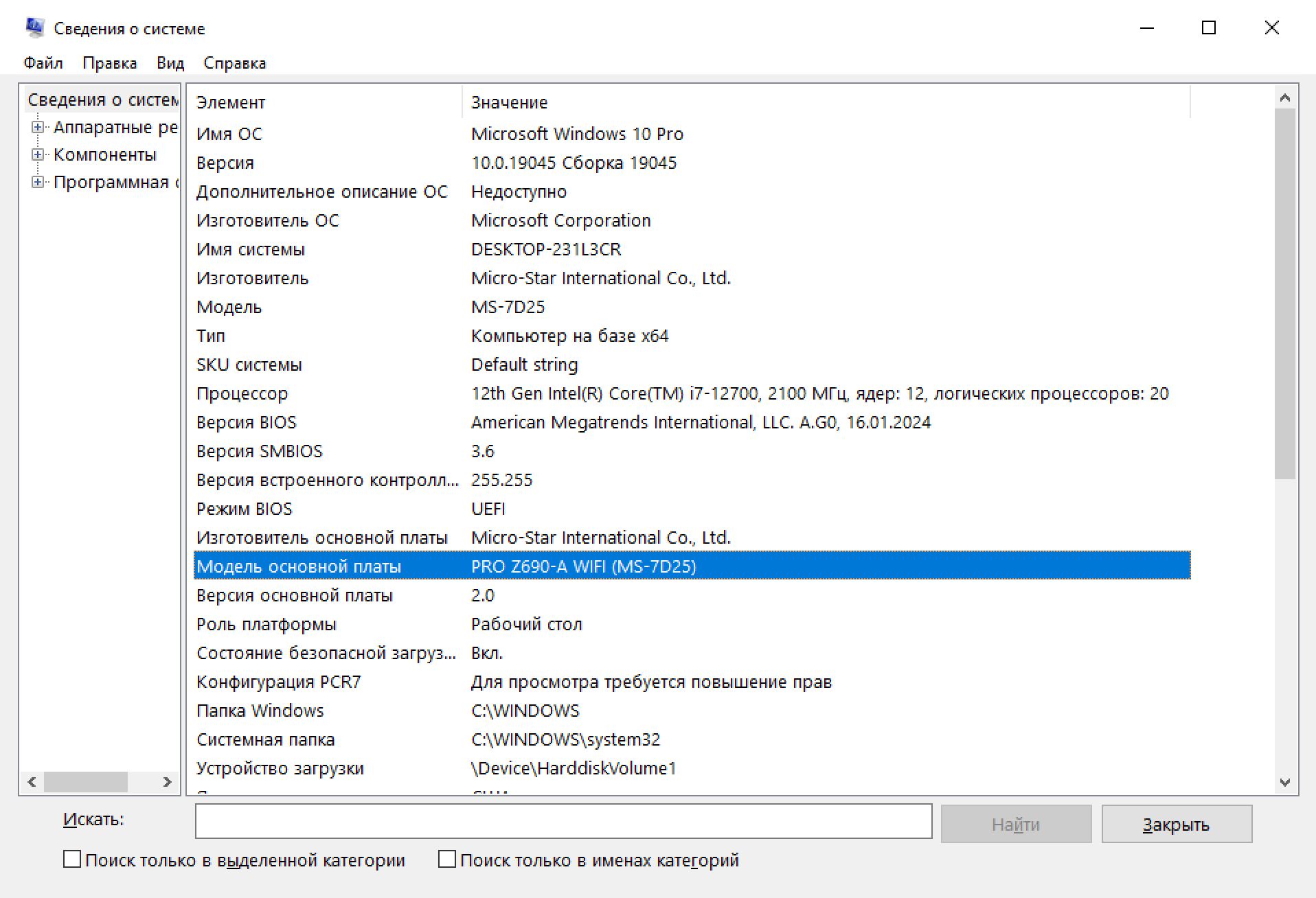Select the value 255.255
Screen dimensions: 1316x898
[x=501, y=480]
